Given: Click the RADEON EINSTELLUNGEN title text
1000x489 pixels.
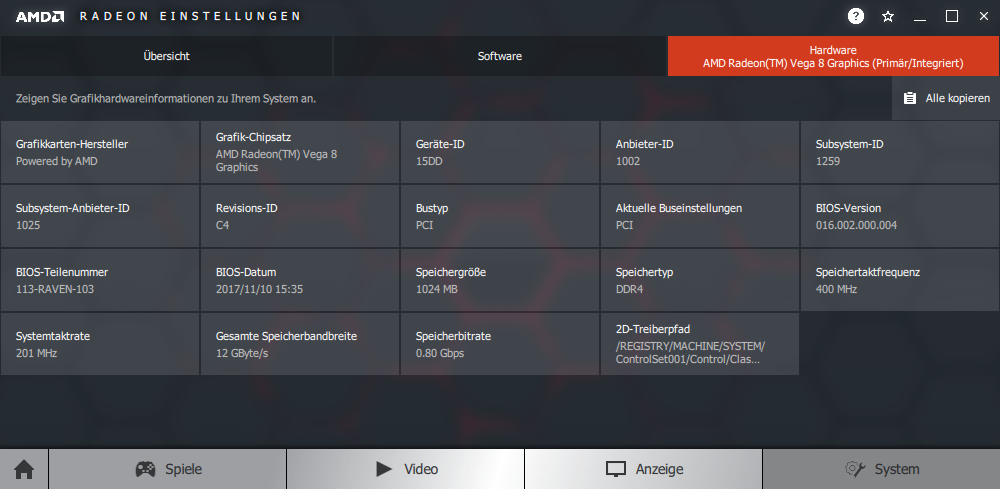Looking at the screenshot, I should [190, 16].
